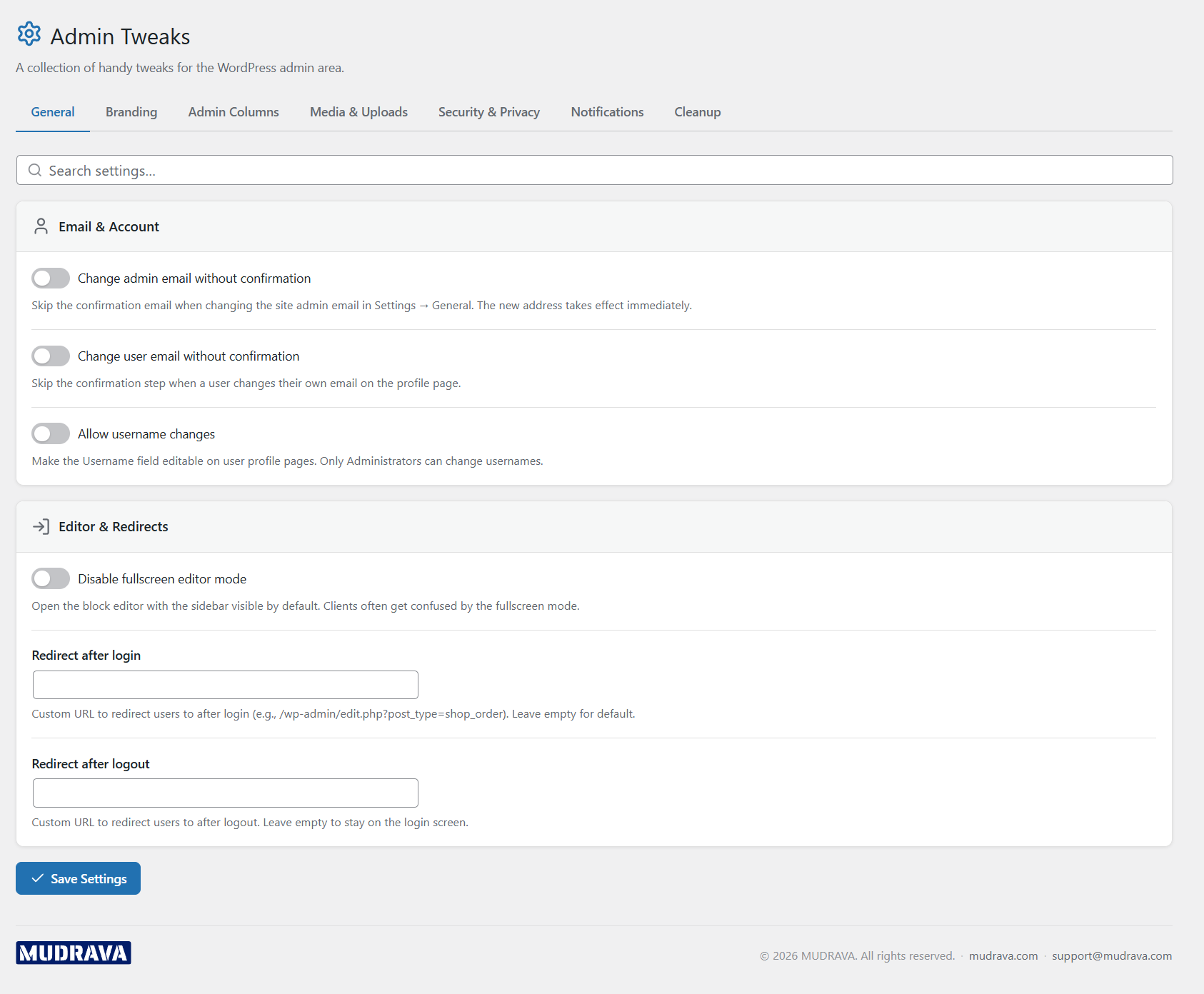This screenshot has height=994, width=1204.
Task: Switch to the Branding tab
Action: 131,112
